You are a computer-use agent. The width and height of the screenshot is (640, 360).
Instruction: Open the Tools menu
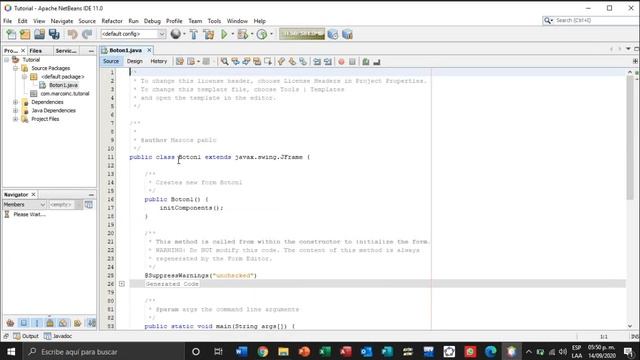[214, 21]
